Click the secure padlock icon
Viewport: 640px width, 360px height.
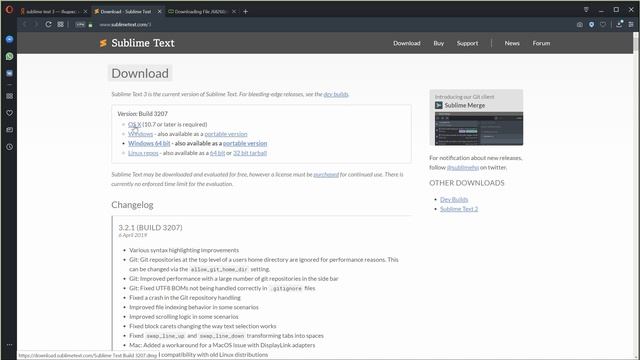click(x=91, y=24)
